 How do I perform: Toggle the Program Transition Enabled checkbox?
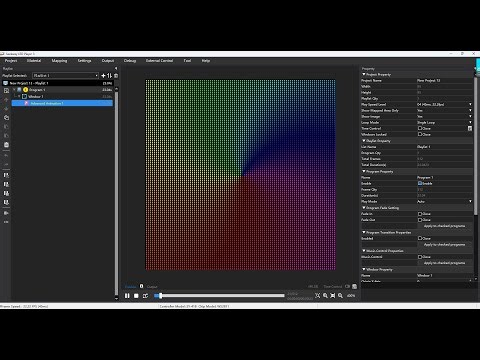point(420,238)
